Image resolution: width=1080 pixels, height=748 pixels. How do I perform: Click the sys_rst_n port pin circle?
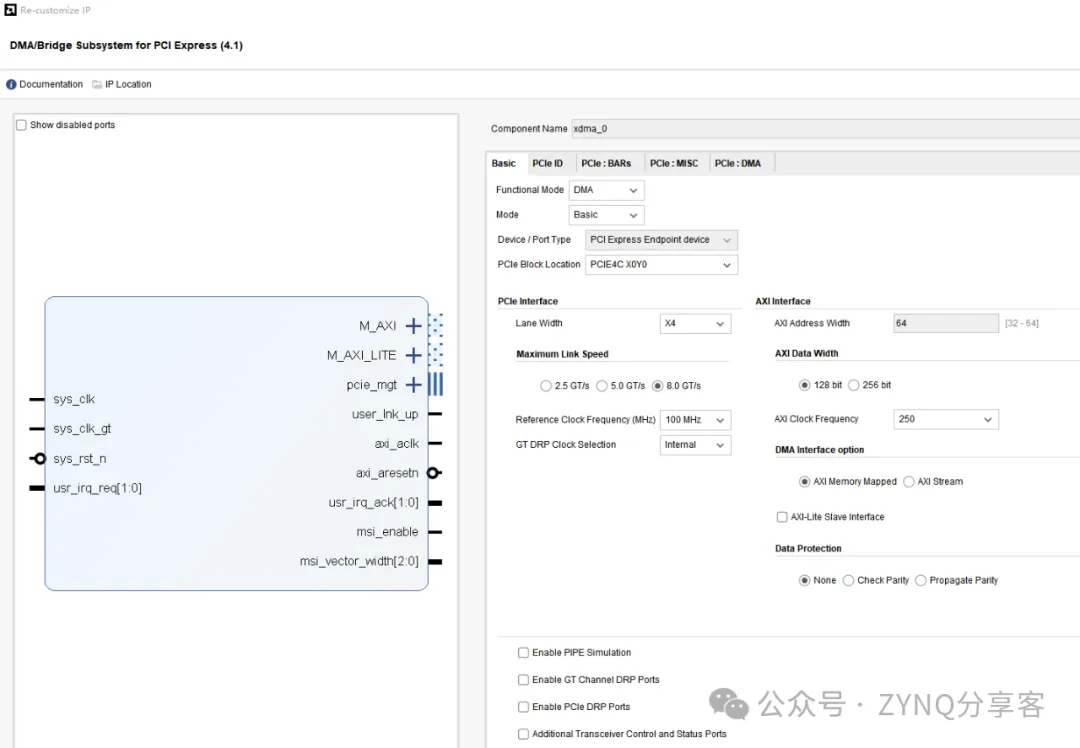[x=39, y=459]
